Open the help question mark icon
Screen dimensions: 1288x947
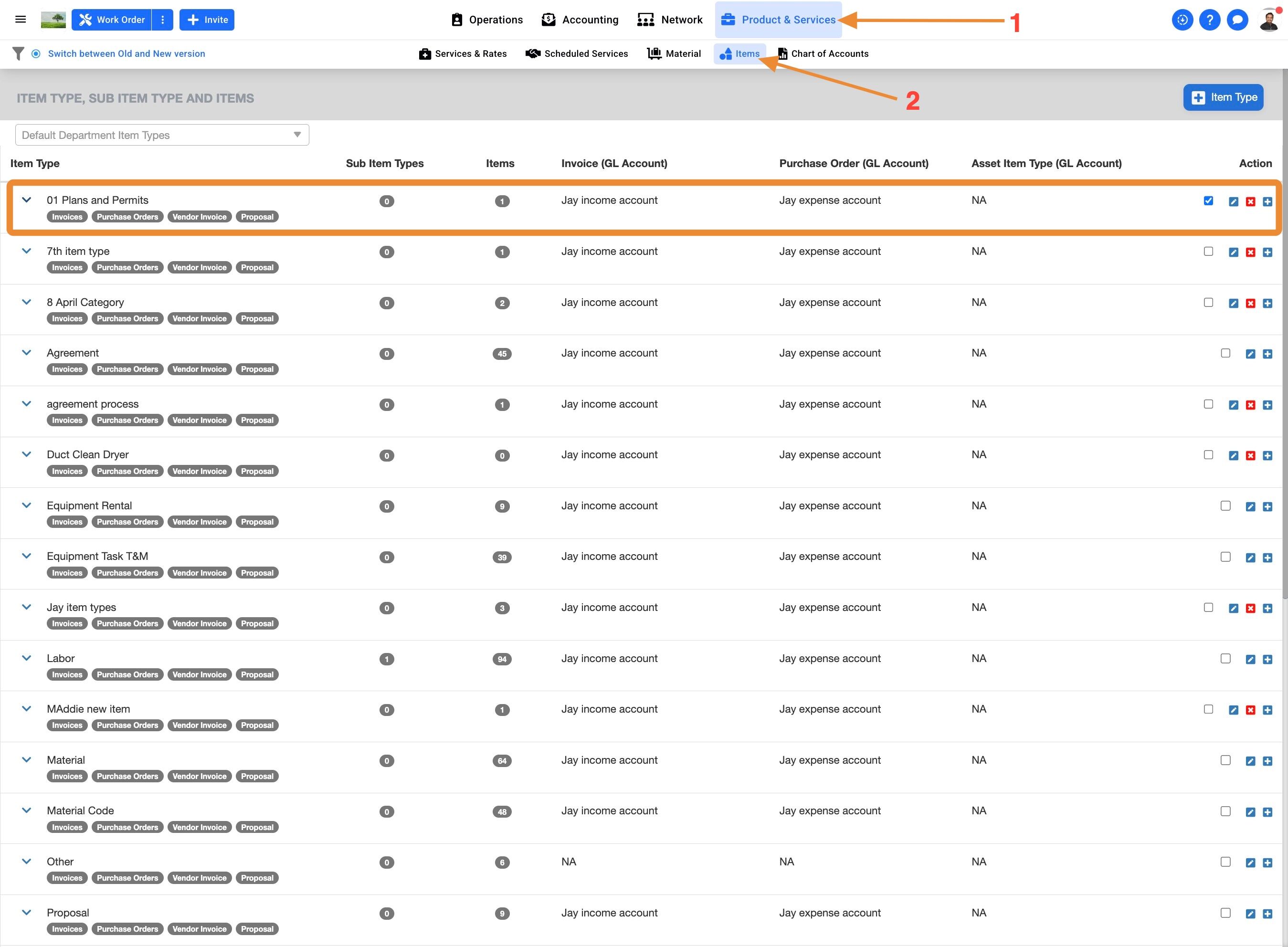click(1210, 20)
